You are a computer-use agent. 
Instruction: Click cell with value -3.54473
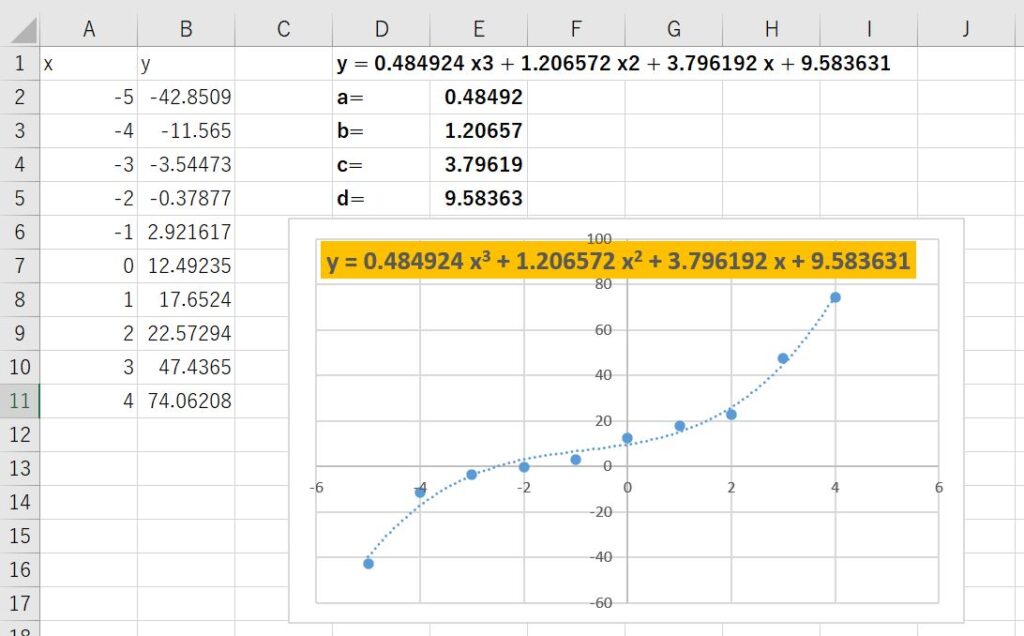[x=186, y=165]
